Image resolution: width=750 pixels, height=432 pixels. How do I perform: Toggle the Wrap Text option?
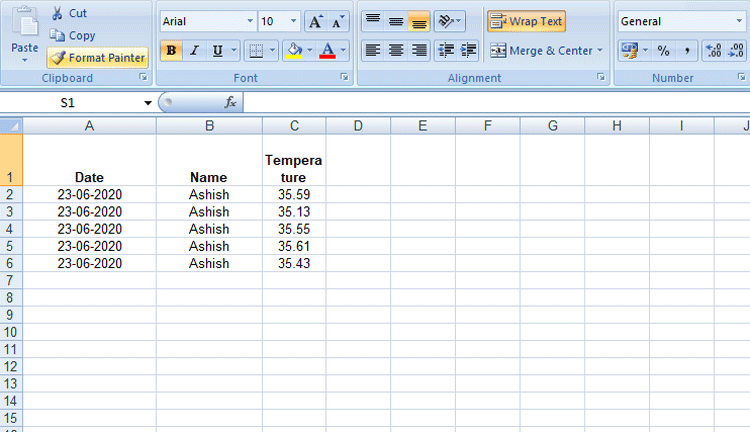click(526, 21)
